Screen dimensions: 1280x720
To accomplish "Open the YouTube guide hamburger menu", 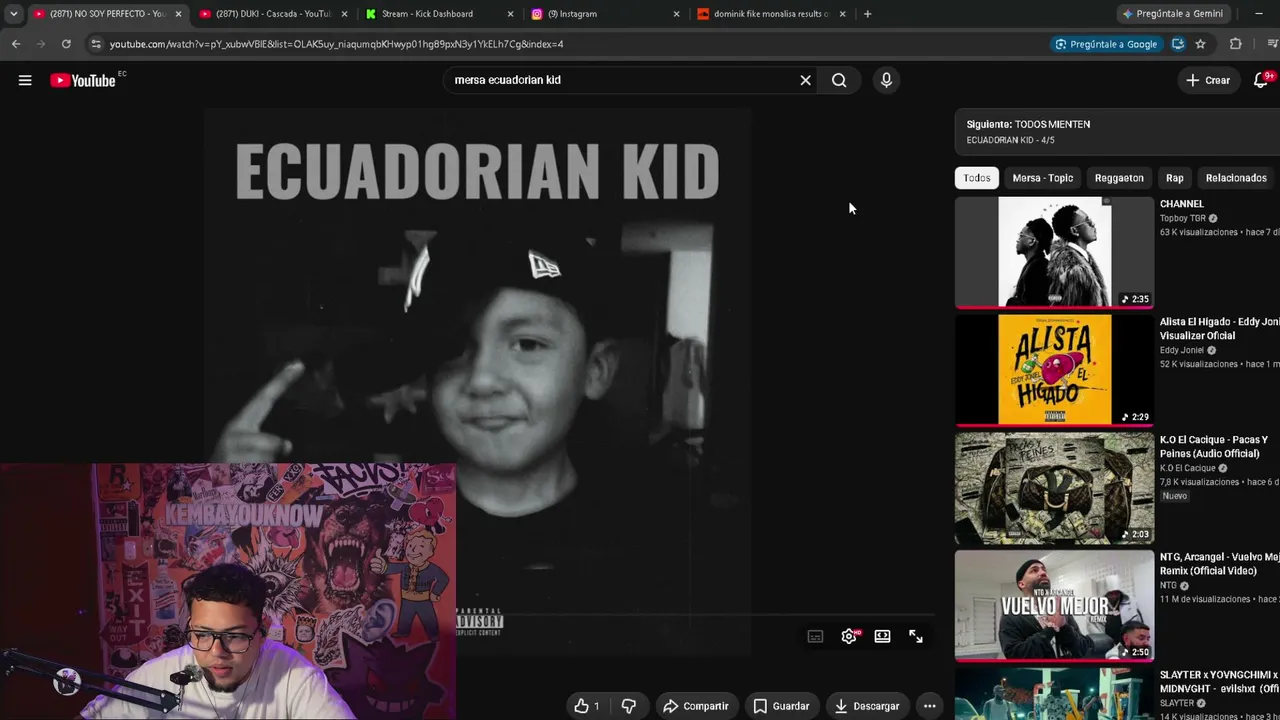I will point(25,80).
